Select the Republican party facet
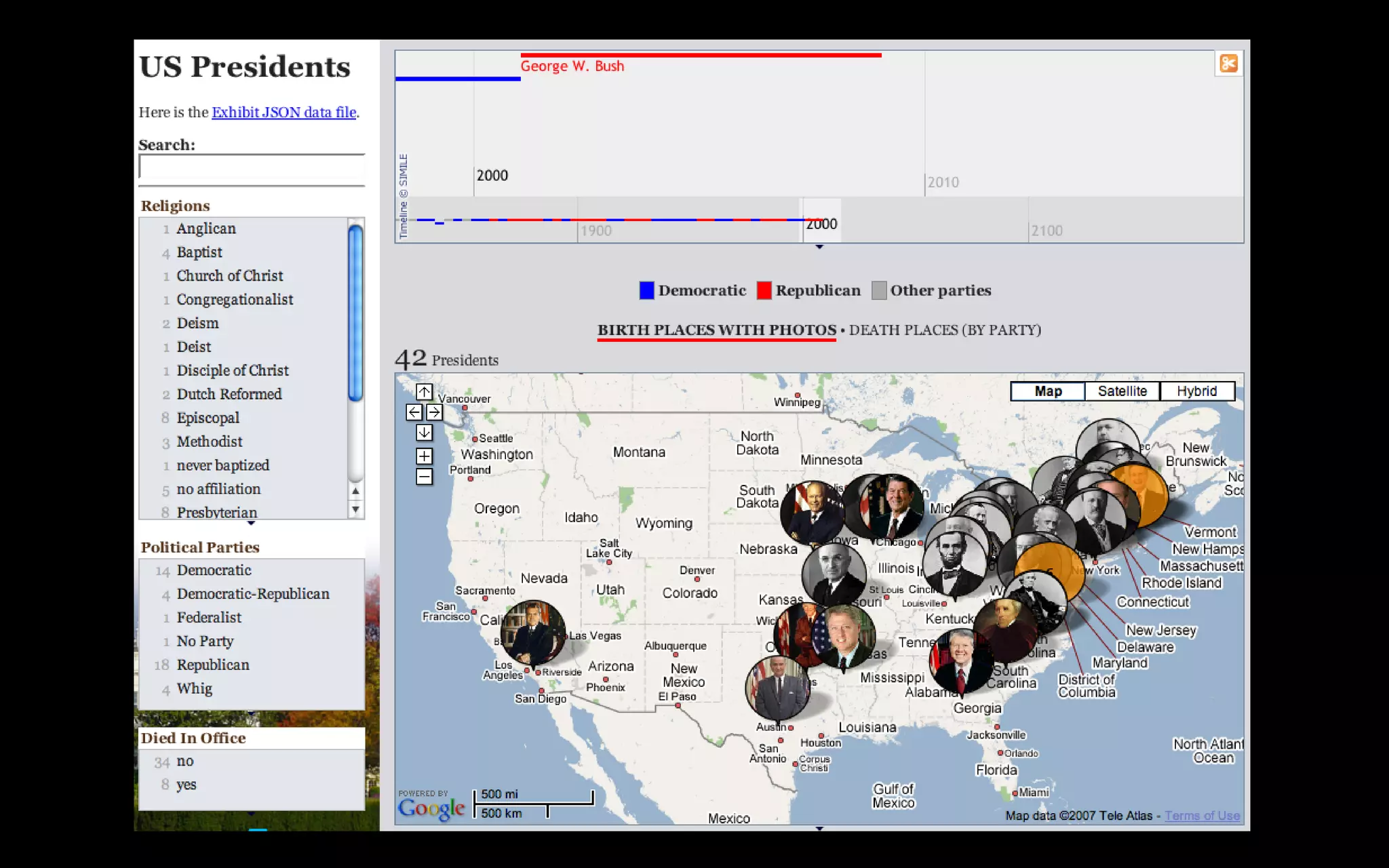This screenshot has width=1389, height=868. 213,665
